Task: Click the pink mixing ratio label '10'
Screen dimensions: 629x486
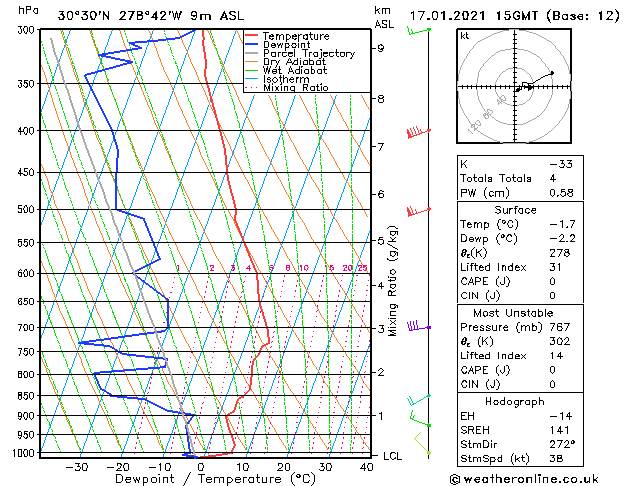Action: point(304,268)
